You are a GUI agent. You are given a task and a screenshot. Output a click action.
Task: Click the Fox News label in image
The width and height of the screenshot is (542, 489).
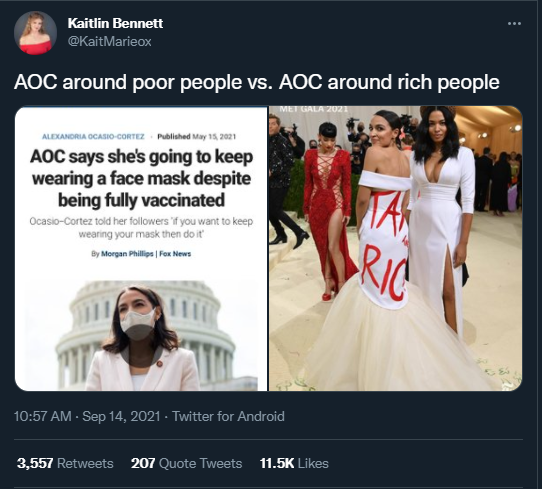coord(175,254)
